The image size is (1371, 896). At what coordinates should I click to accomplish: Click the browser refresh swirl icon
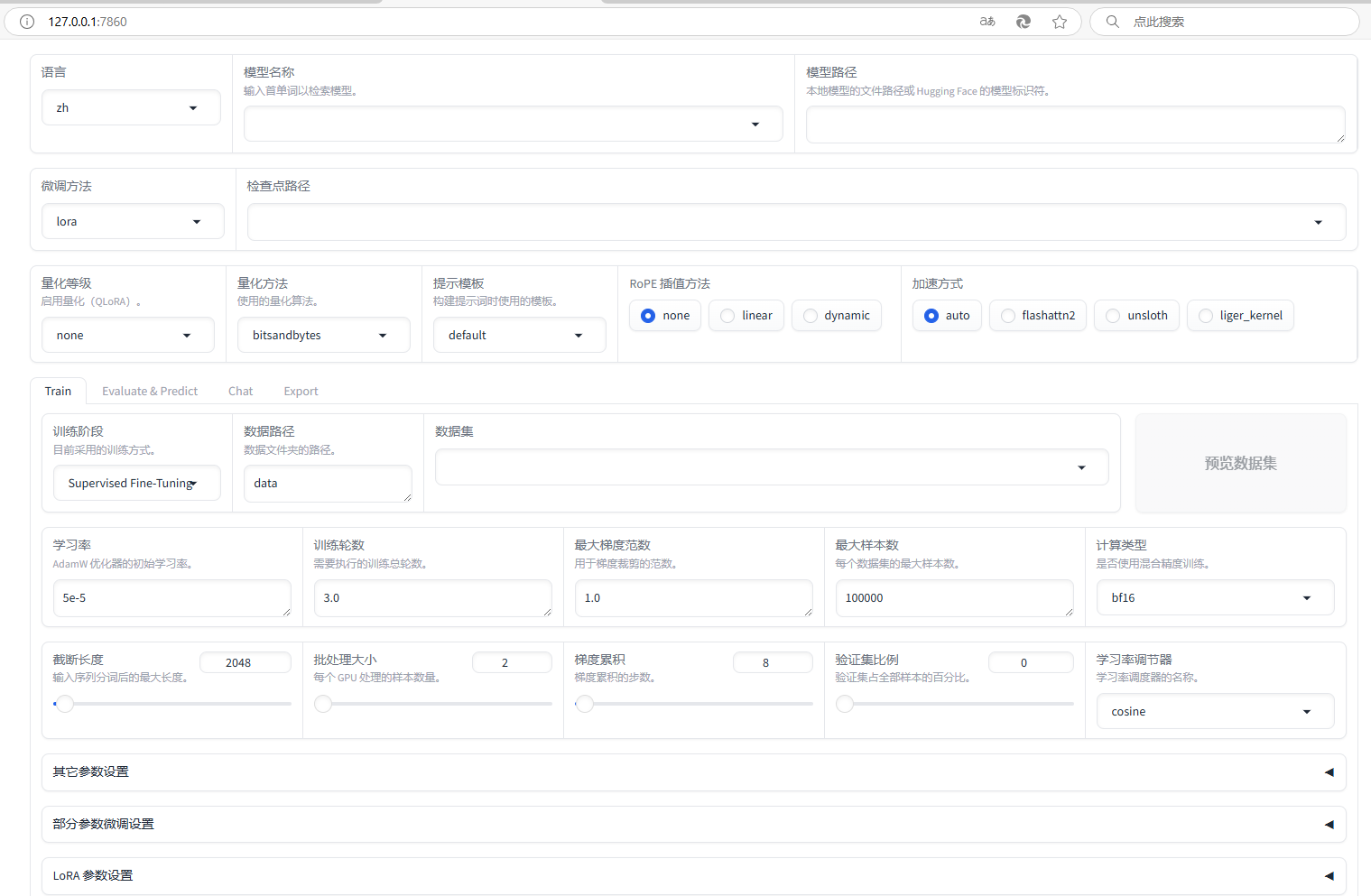(1024, 22)
